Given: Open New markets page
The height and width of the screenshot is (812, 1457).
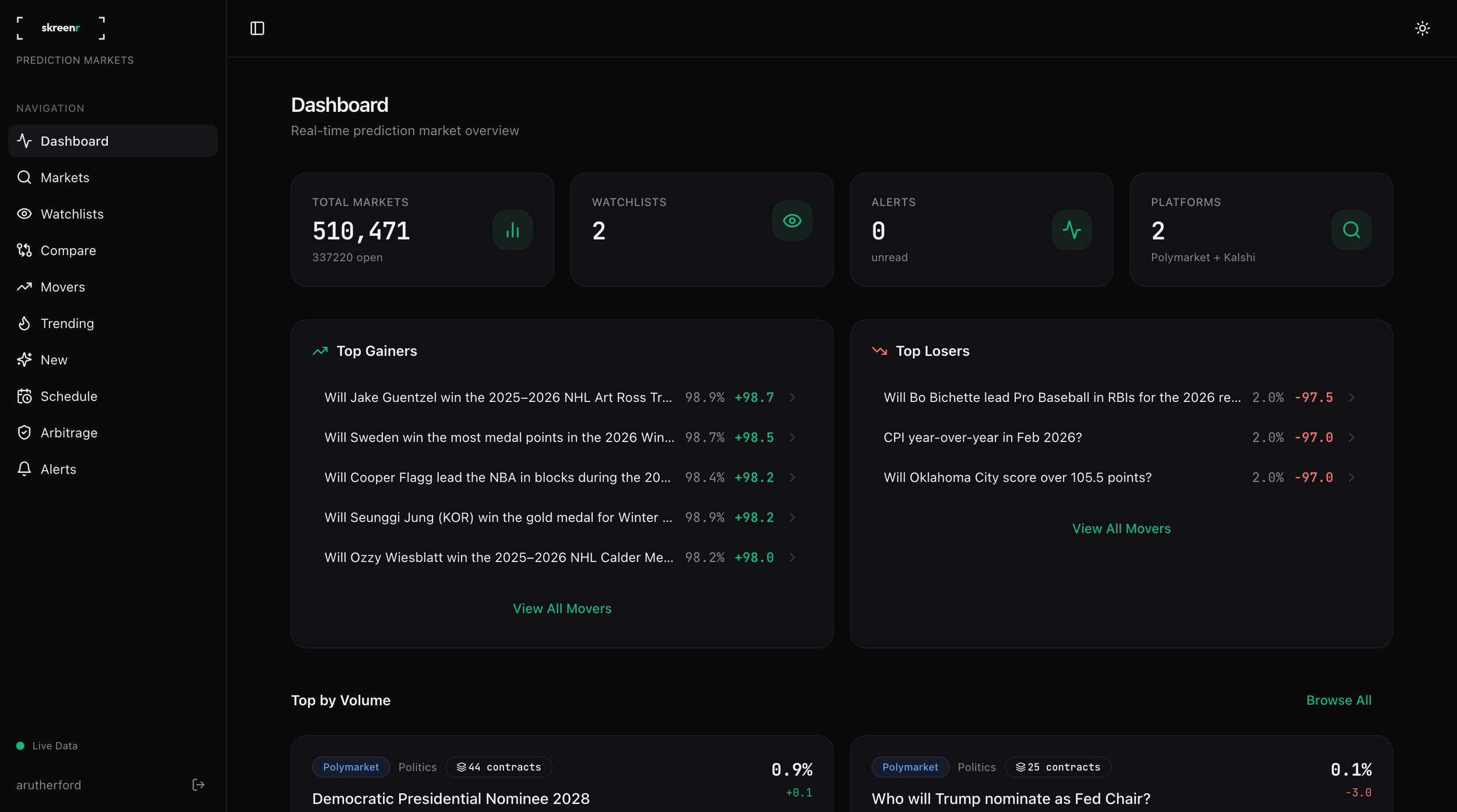Looking at the screenshot, I should point(112,359).
